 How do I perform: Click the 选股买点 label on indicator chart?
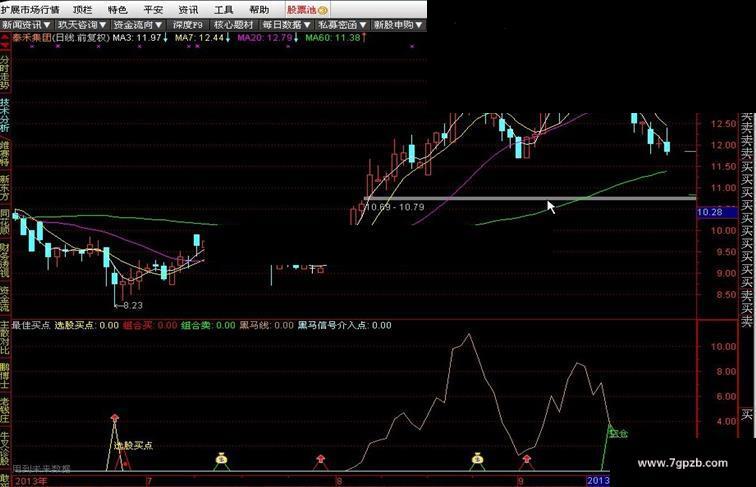click(x=134, y=445)
